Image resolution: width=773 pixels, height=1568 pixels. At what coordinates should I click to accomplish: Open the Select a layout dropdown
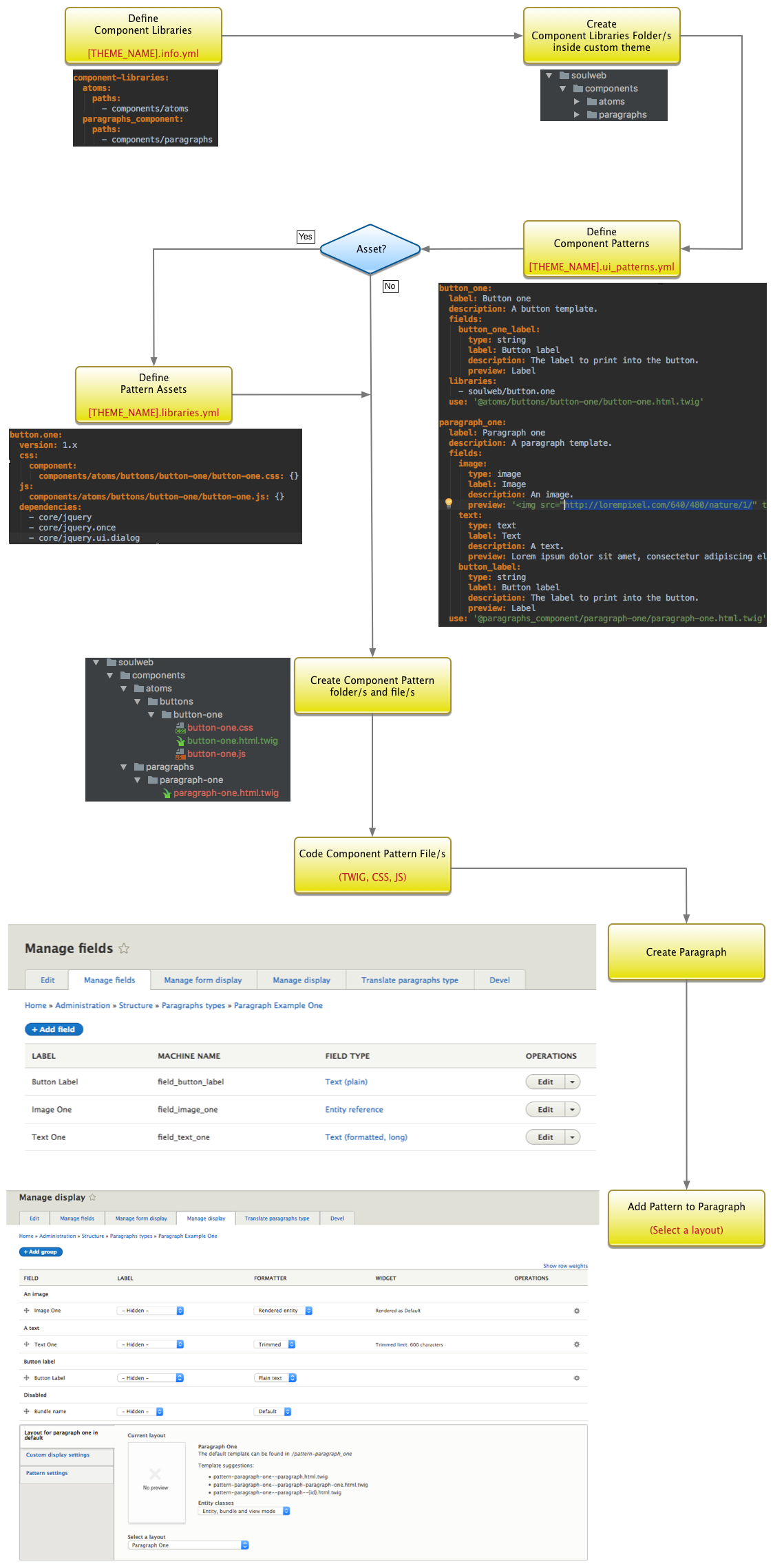click(188, 1545)
